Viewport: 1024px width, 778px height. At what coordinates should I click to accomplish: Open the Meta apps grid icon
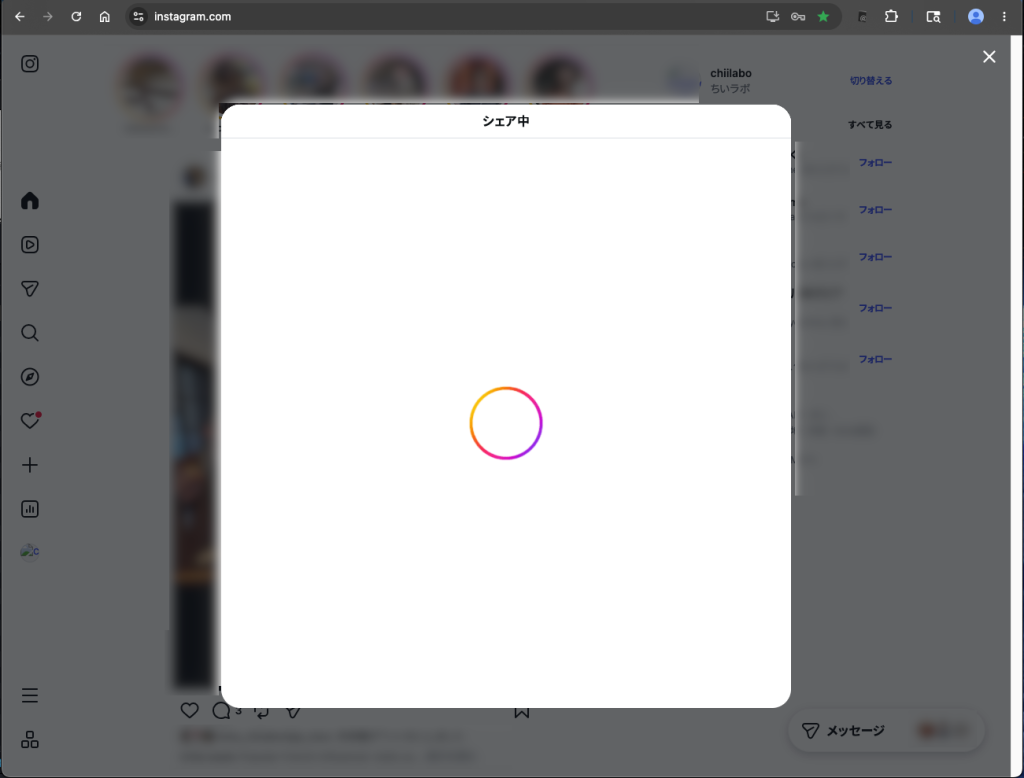pyautogui.click(x=30, y=739)
